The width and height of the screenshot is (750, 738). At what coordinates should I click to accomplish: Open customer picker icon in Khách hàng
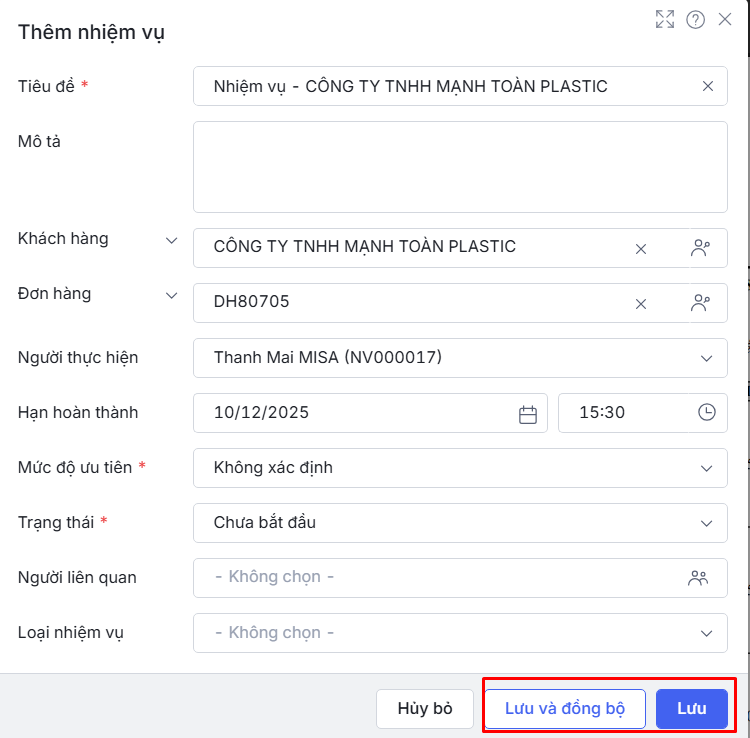[x=700, y=248]
